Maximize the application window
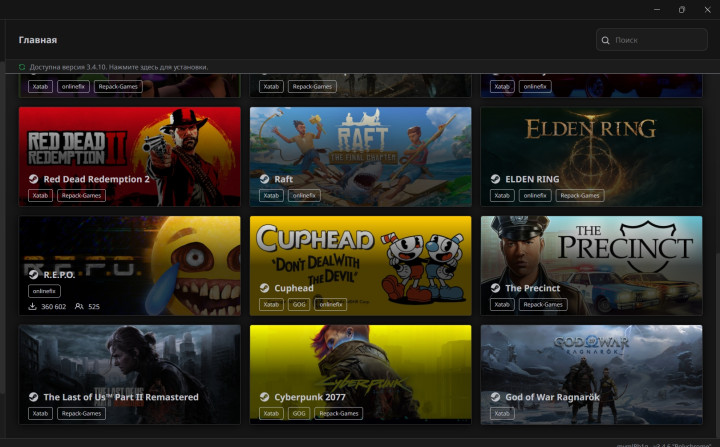 click(x=682, y=9)
